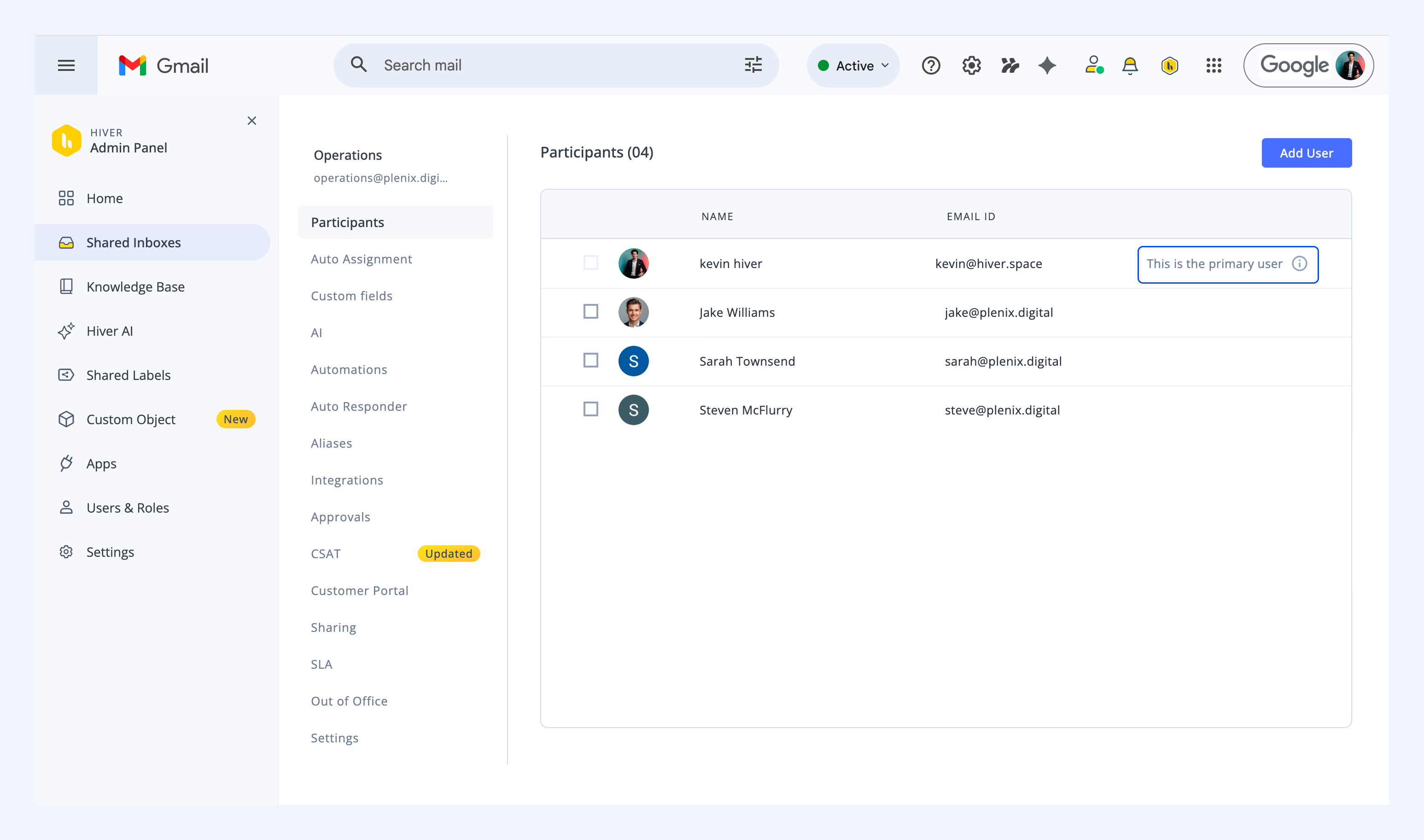Image resolution: width=1424 pixels, height=840 pixels.
Task: Click kevin hiver's avatar photo
Action: pyautogui.click(x=633, y=263)
